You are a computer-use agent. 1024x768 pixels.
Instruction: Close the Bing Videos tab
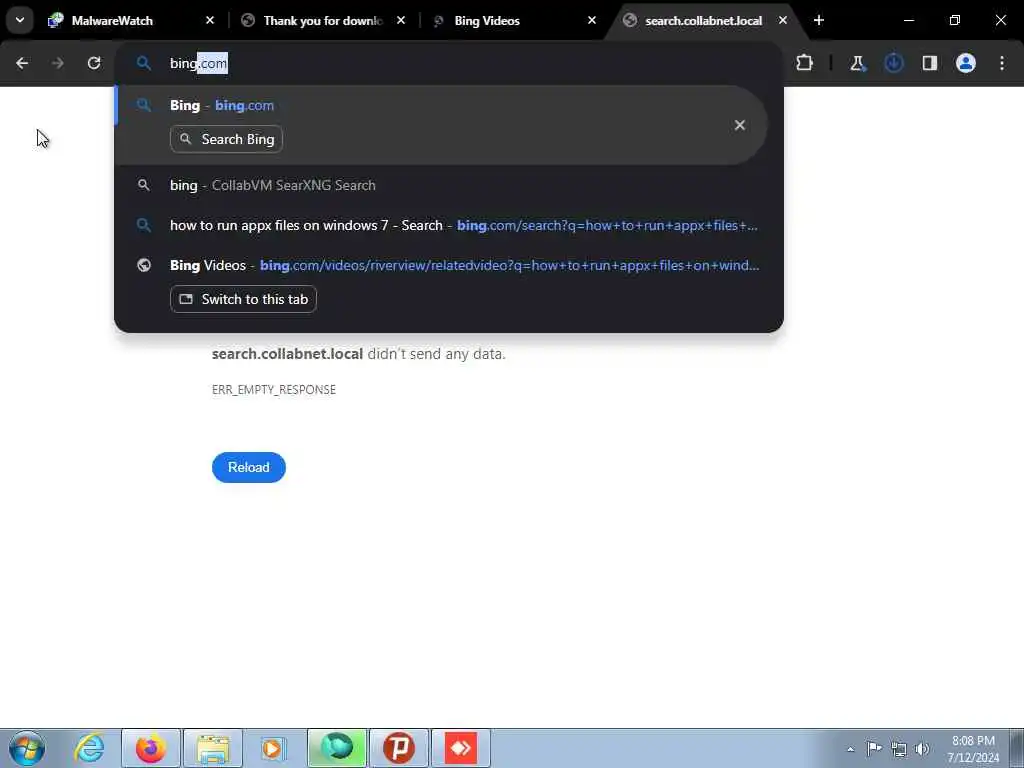pos(592,20)
